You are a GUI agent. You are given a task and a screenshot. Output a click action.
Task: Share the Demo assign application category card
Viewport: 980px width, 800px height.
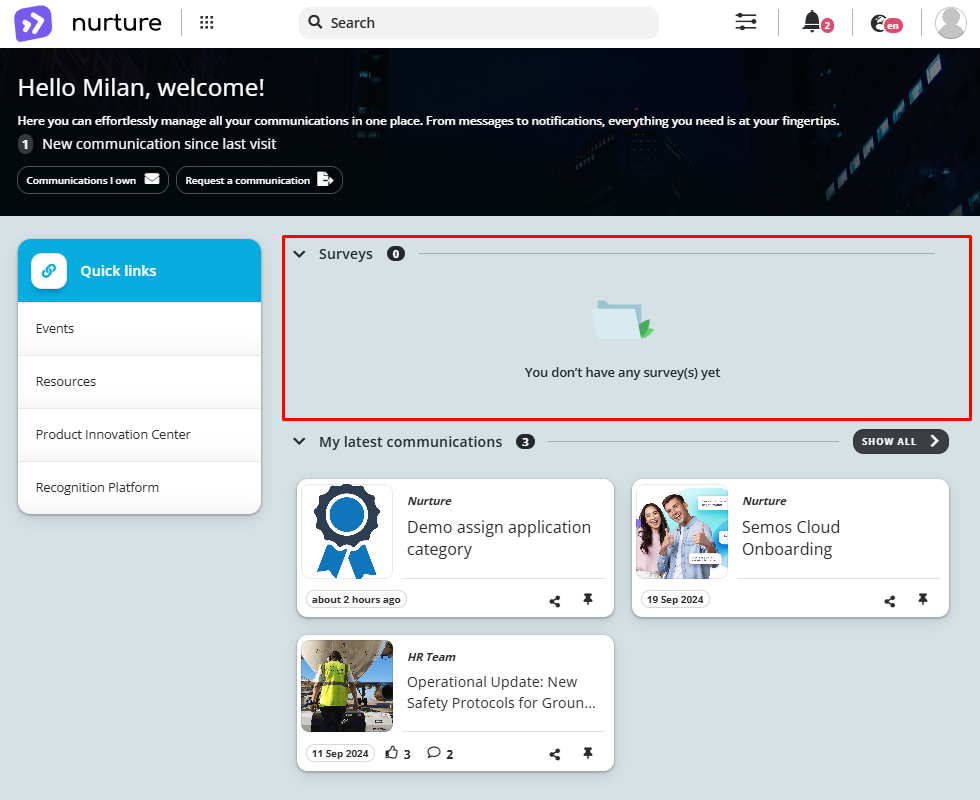554,601
